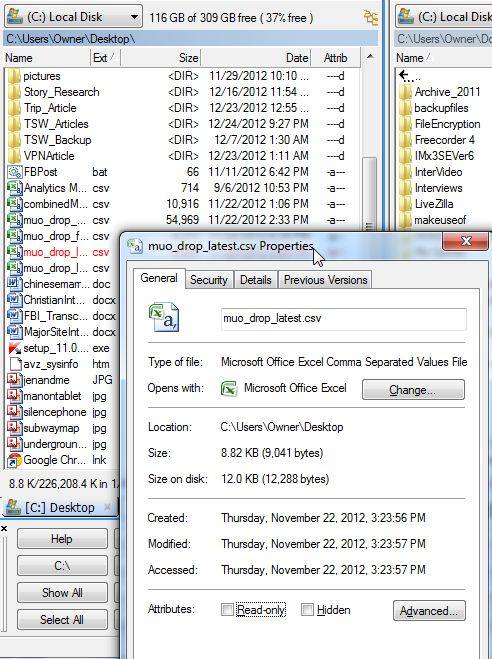The image size is (492, 659).
Task: Select the Story_Research folder icon
Action: pyautogui.click(x=14, y=92)
